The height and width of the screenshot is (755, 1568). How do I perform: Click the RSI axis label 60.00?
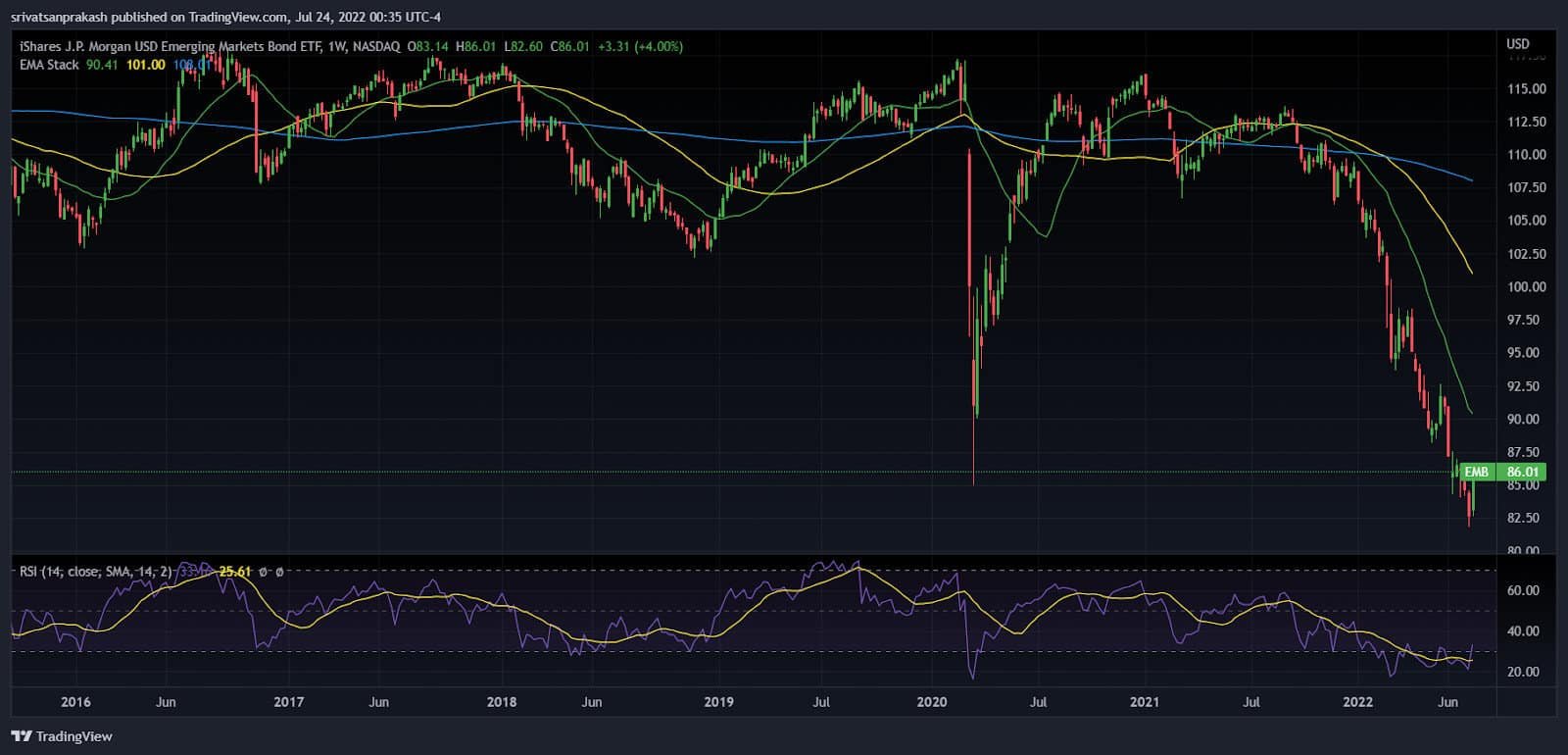[1523, 590]
